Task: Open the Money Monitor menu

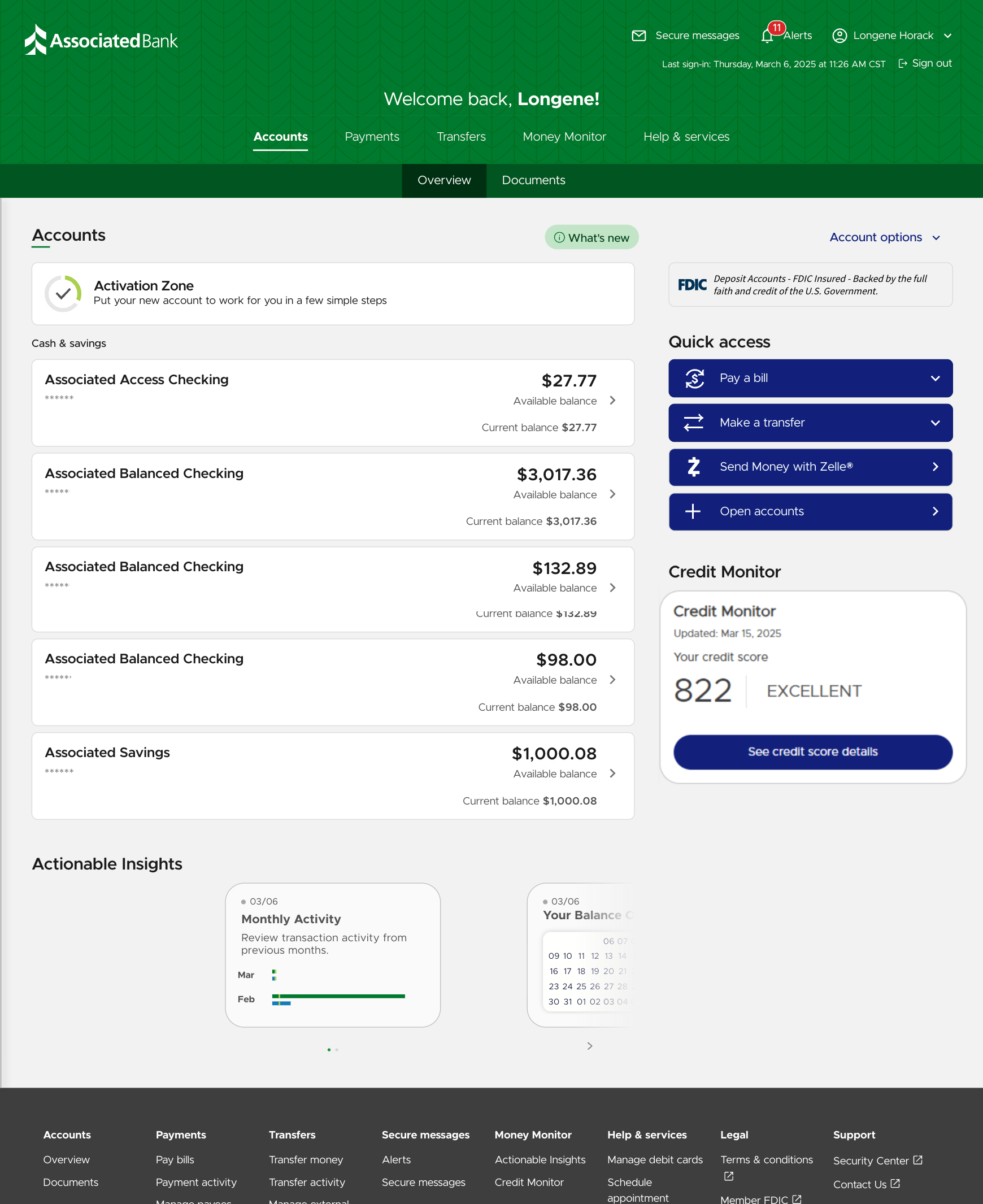Action: (x=564, y=137)
